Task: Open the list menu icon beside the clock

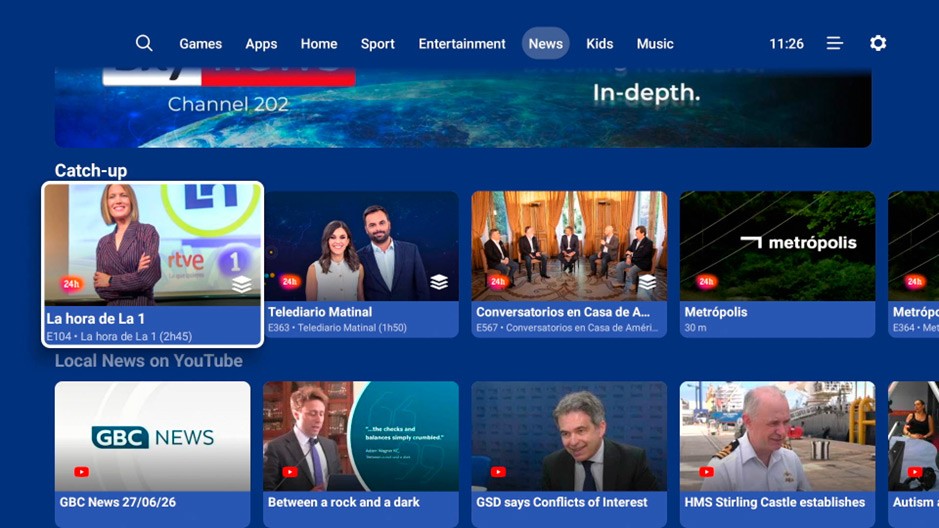Action: pyautogui.click(x=835, y=43)
